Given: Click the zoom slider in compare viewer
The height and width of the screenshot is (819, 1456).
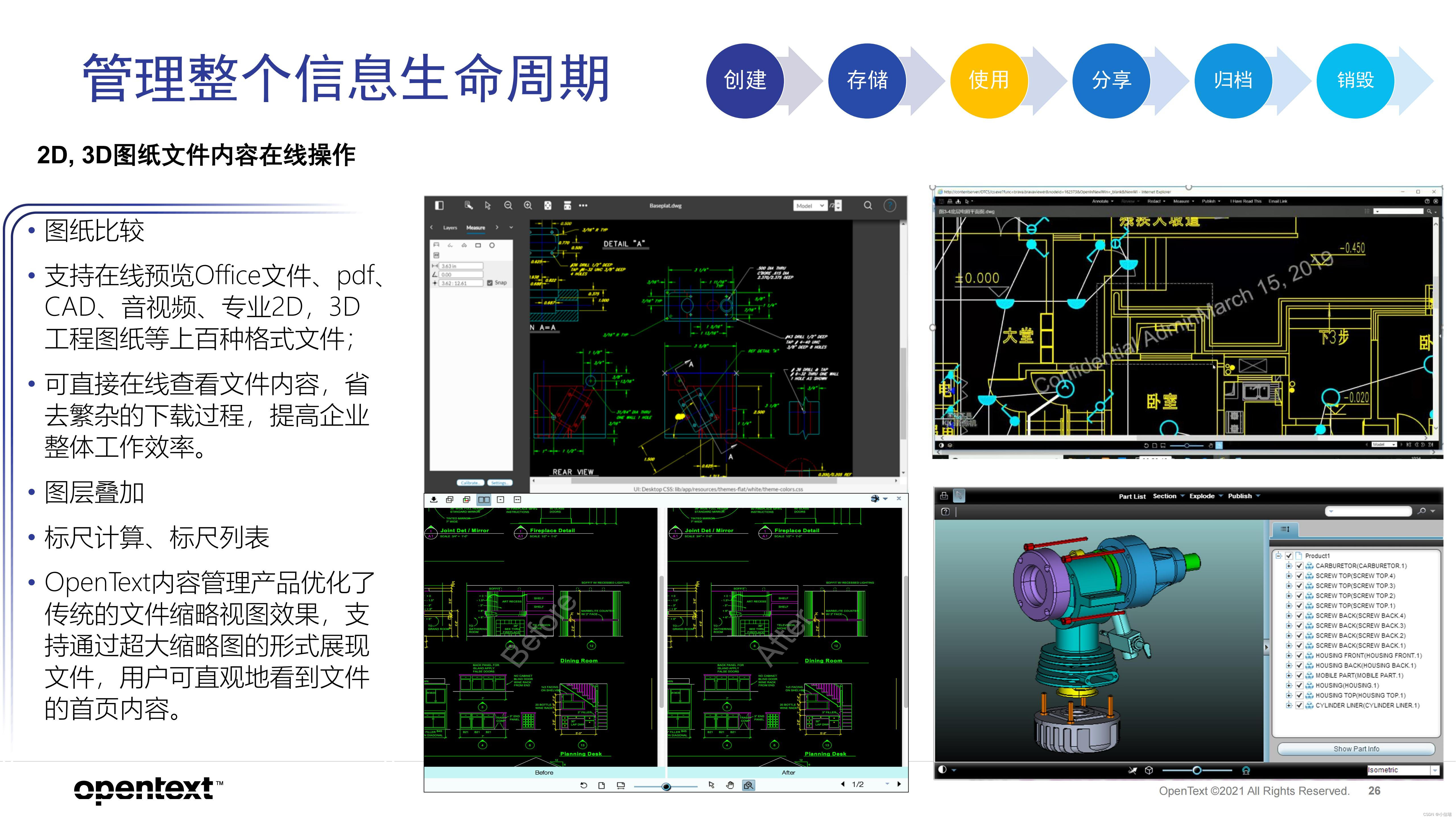Looking at the screenshot, I should point(666,786).
